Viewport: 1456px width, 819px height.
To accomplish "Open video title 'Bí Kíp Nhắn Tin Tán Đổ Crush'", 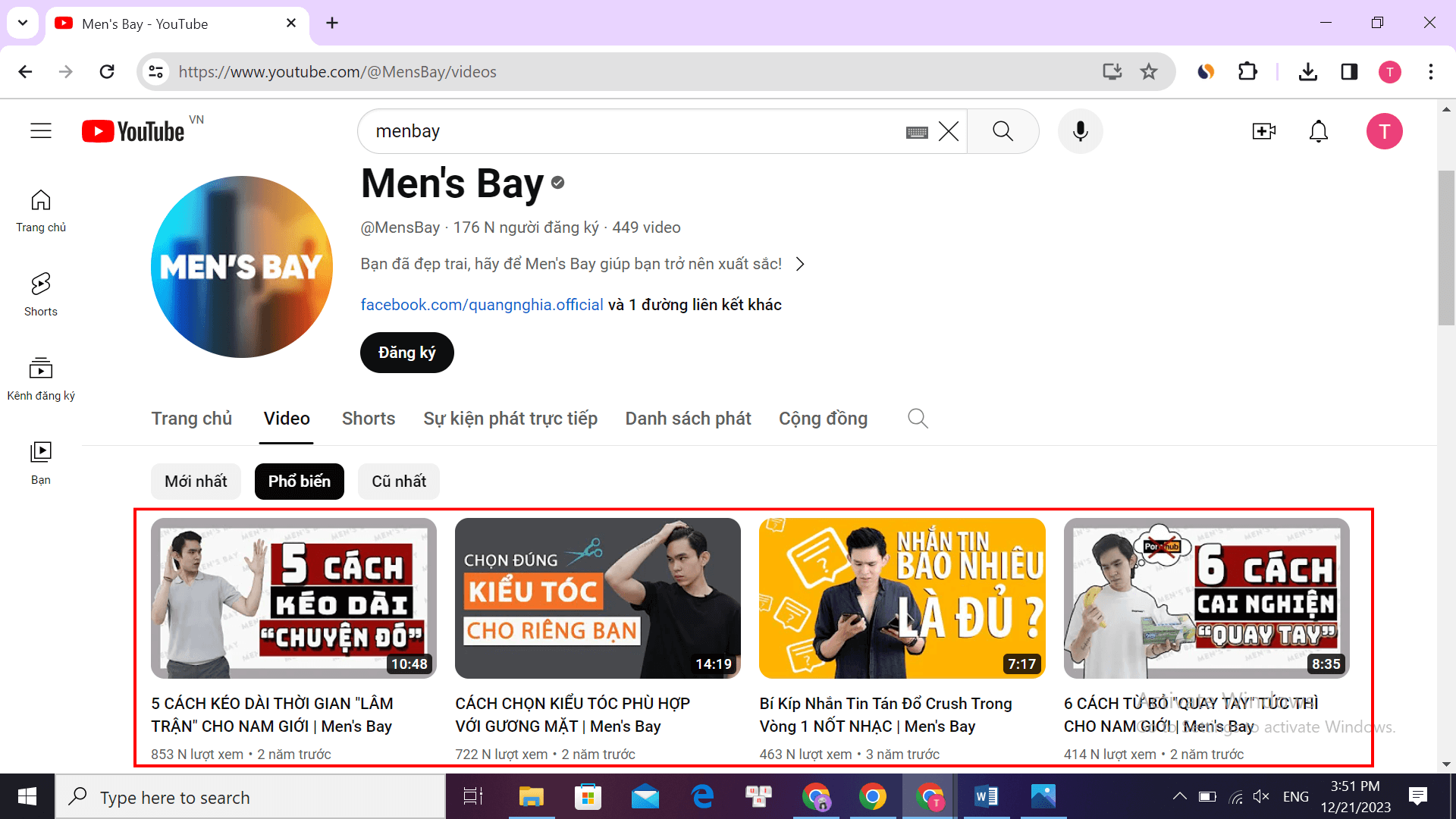I will coord(886,714).
